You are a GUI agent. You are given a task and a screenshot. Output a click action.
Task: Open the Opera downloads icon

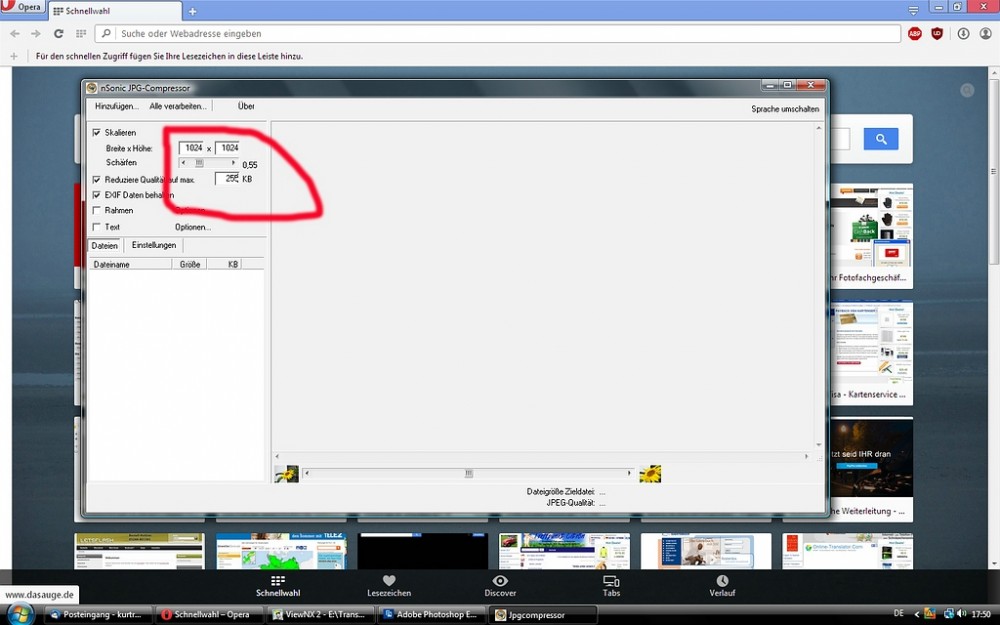point(963,34)
